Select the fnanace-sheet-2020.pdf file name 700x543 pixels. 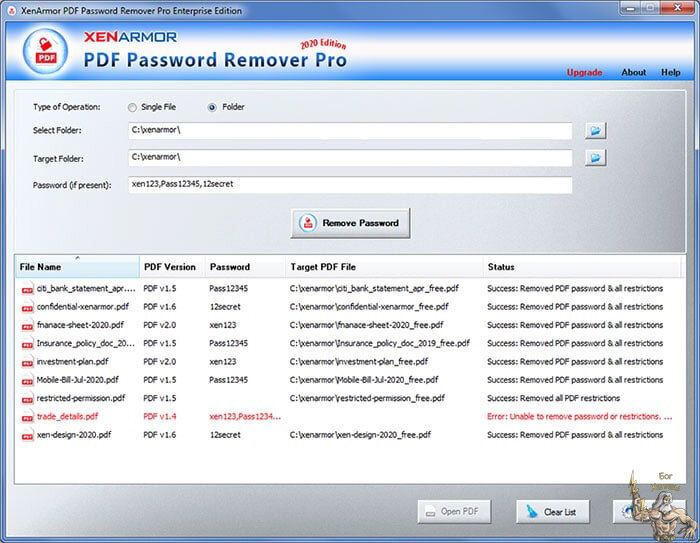80,325
